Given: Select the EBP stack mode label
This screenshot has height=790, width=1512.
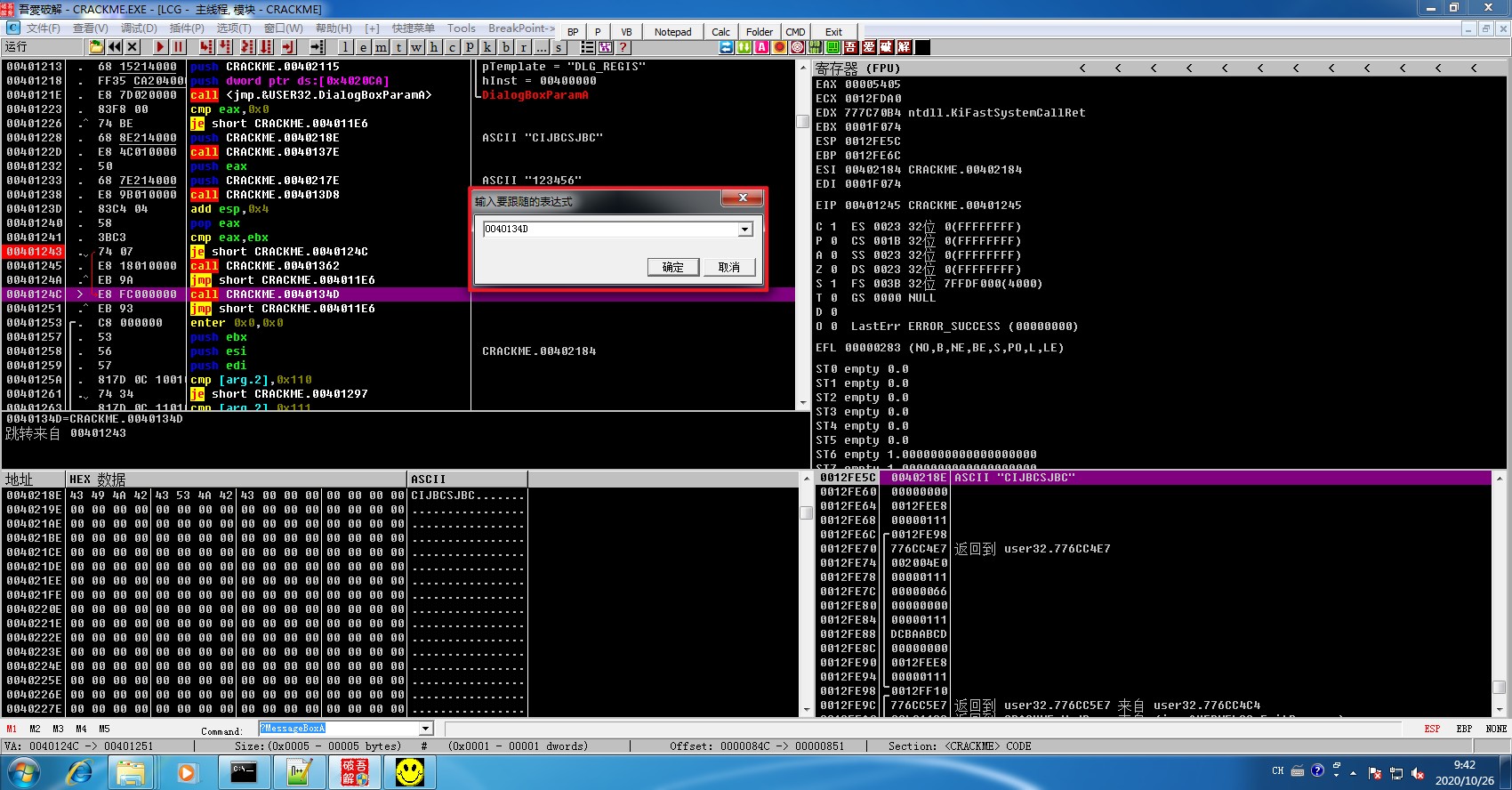Looking at the screenshot, I should click(1464, 729).
